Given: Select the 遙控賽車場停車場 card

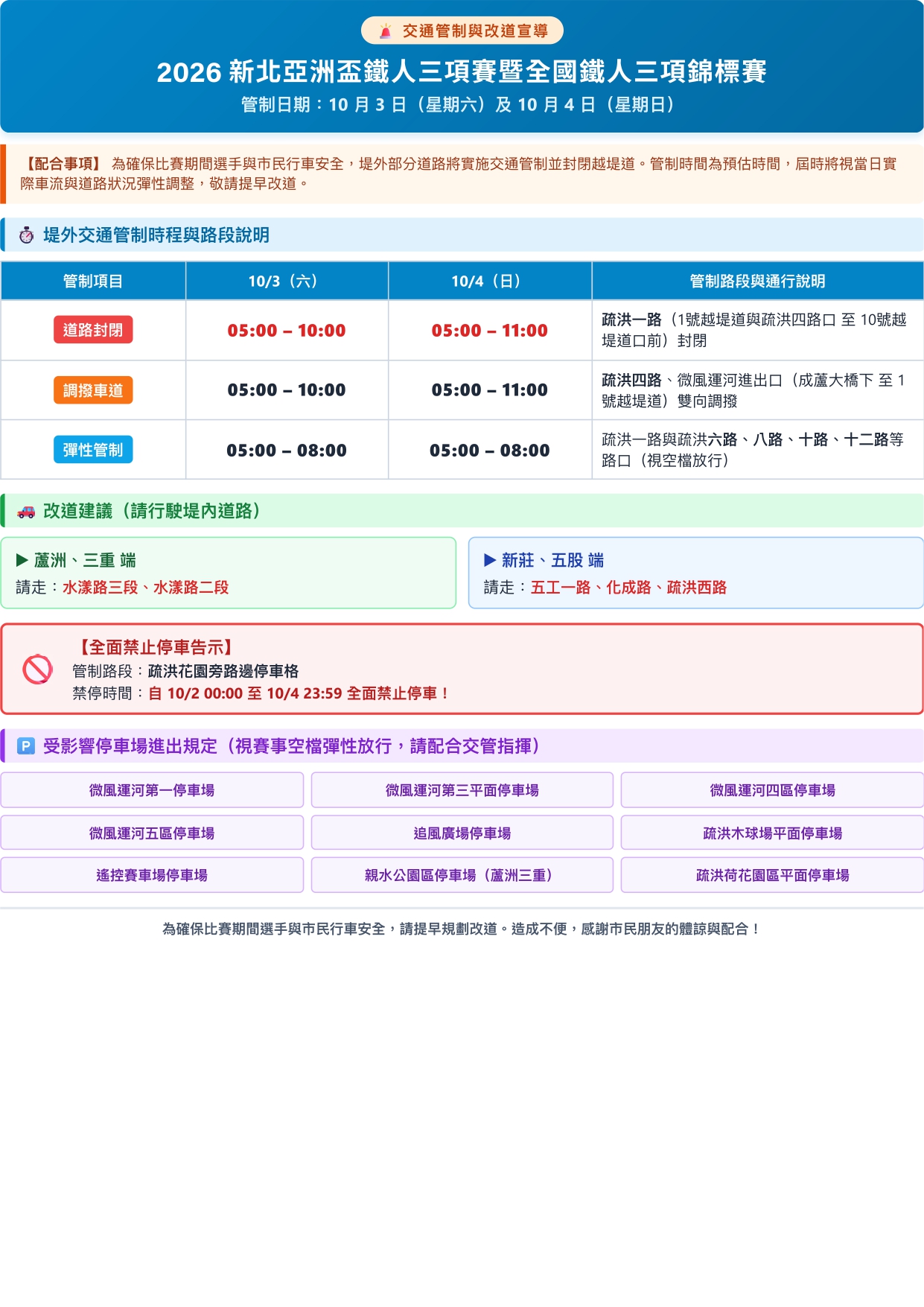Looking at the screenshot, I should coord(152,875).
